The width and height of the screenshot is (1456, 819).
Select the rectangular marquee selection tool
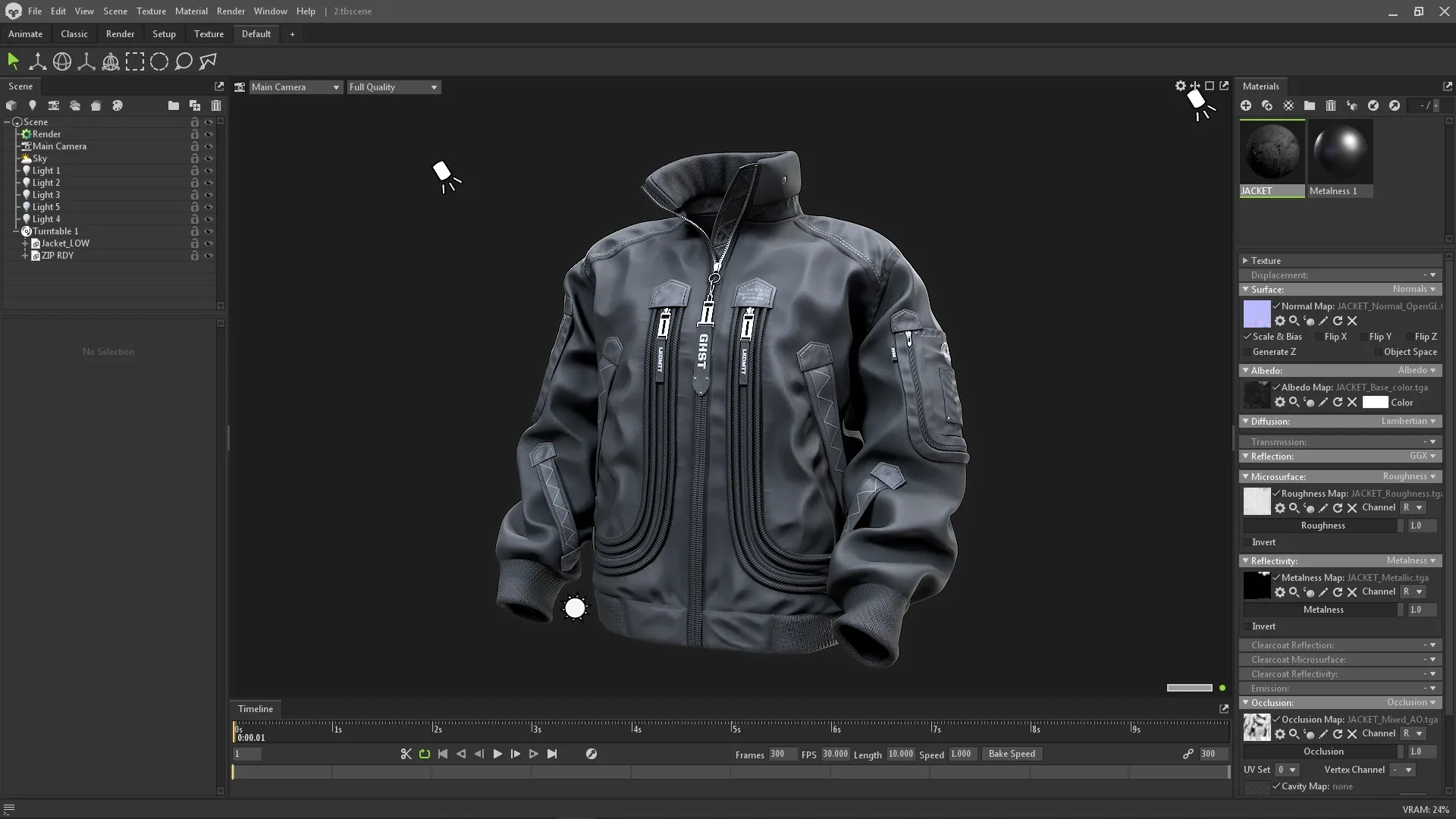(135, 61)
